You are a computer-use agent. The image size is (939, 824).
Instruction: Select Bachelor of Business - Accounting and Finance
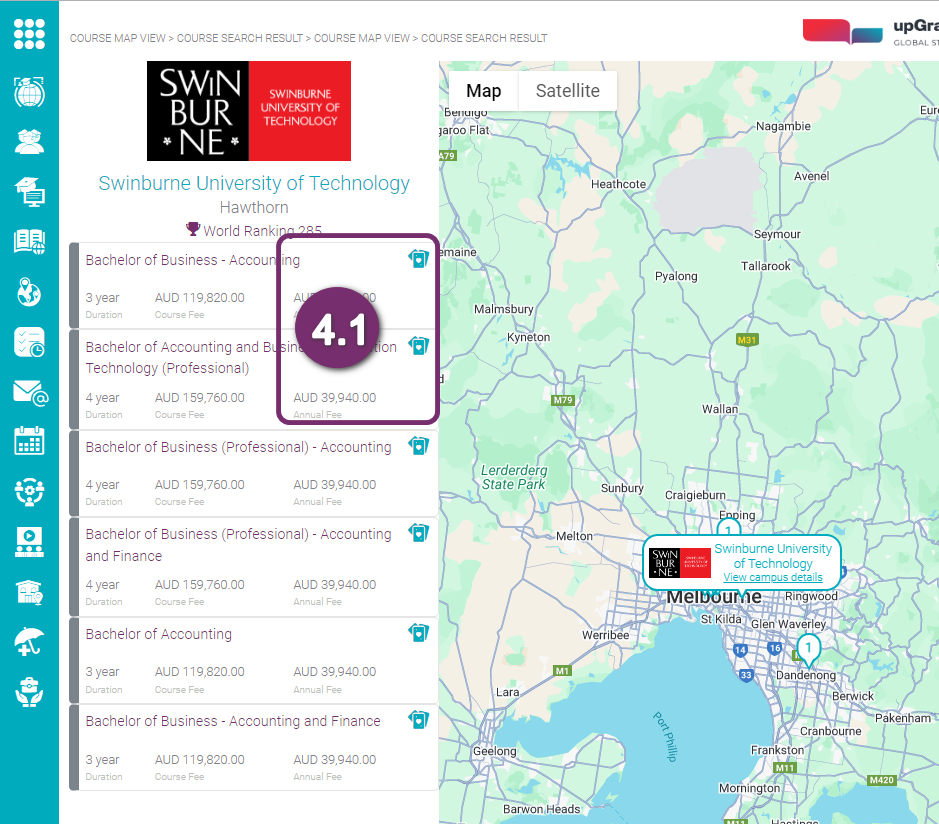click(x=233, y=721)
